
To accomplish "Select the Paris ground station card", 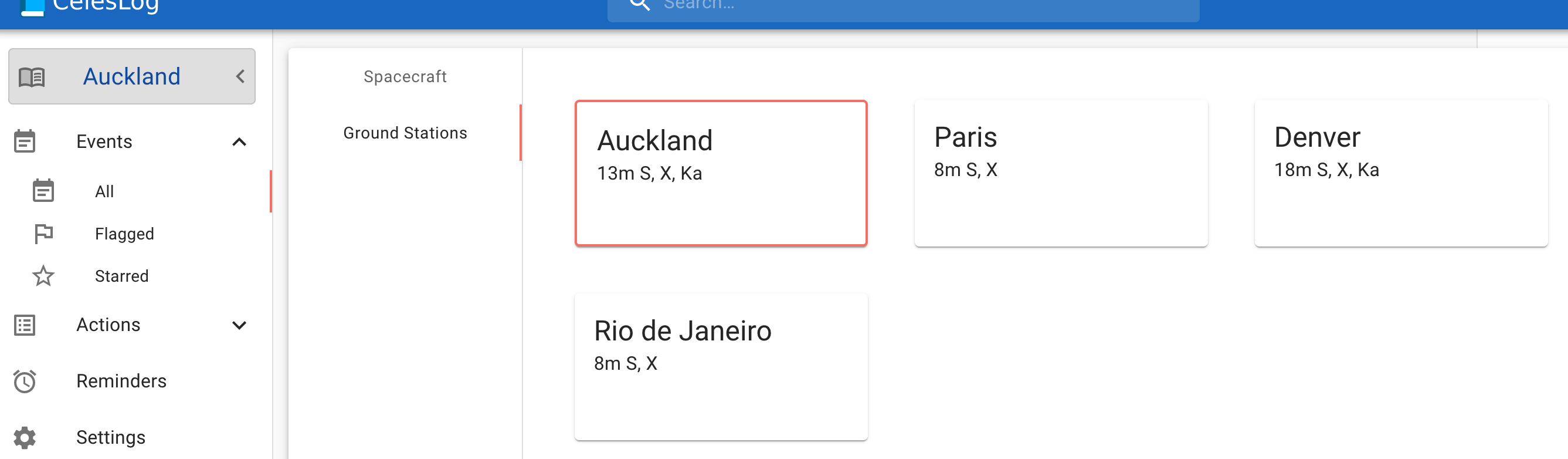I will click(x=1060, y=173).
